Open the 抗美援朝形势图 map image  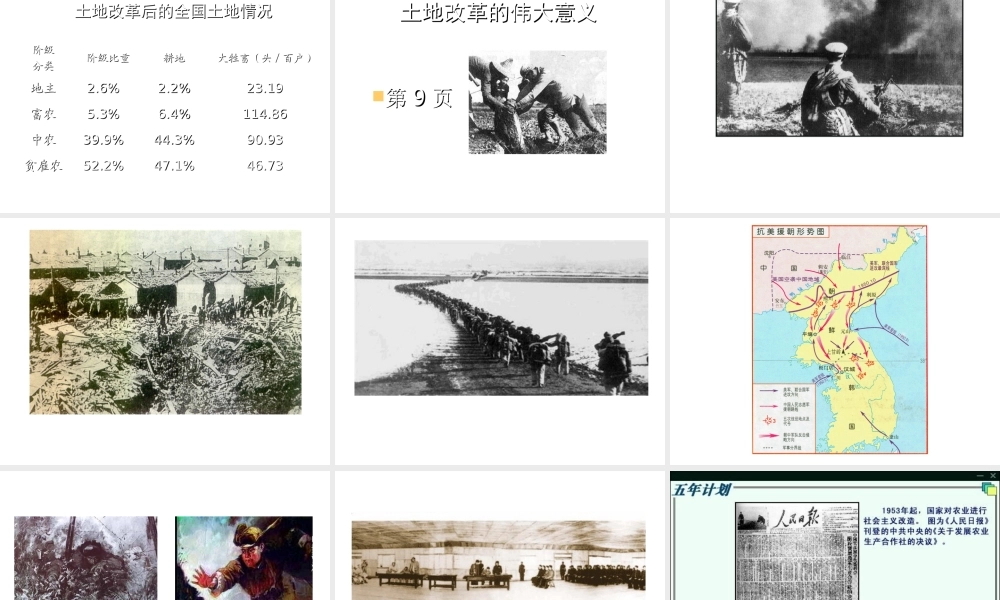(x=839, y=339)
